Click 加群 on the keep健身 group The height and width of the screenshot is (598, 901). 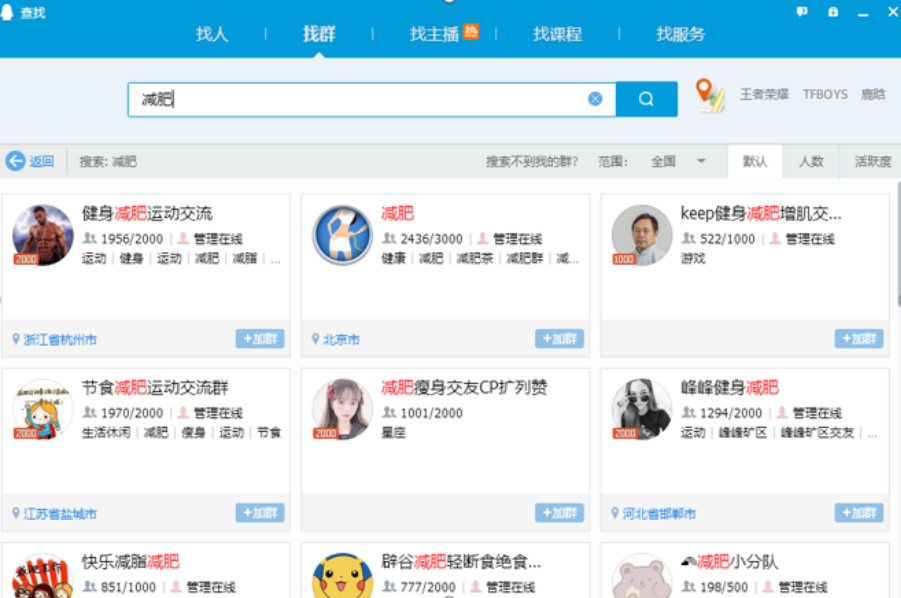click(x=859, y=339)
